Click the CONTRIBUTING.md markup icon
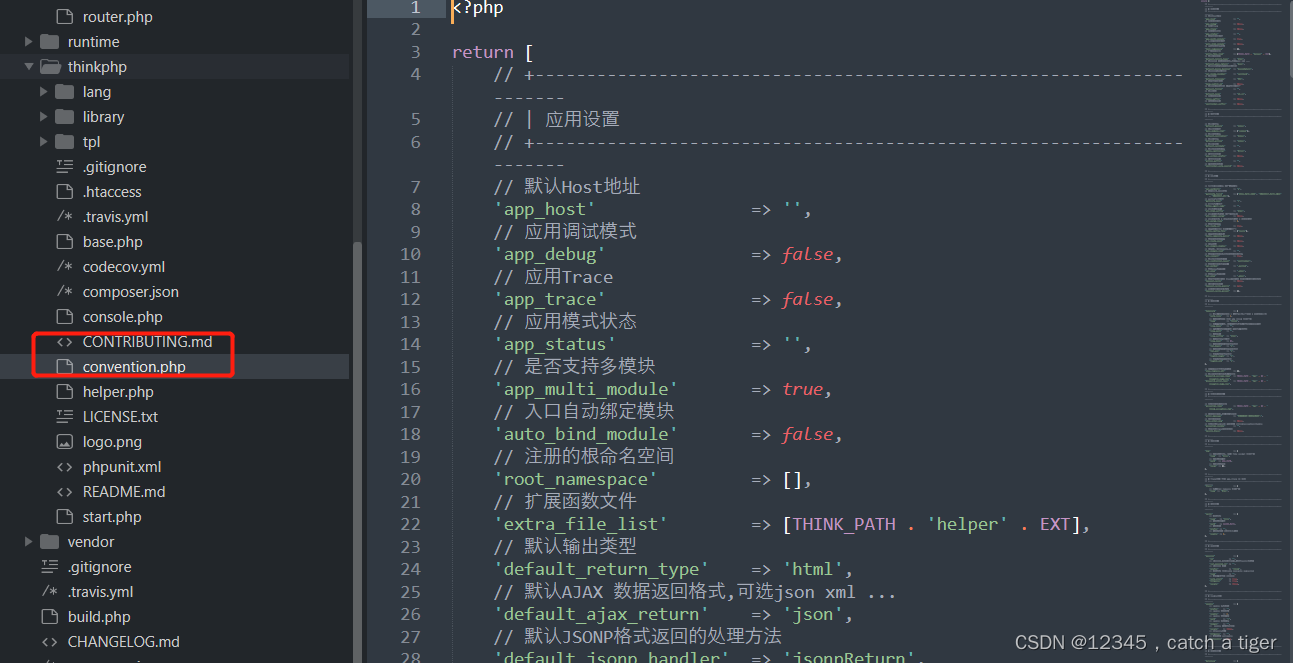This screenshot has width=1293, height=663. 65,342
